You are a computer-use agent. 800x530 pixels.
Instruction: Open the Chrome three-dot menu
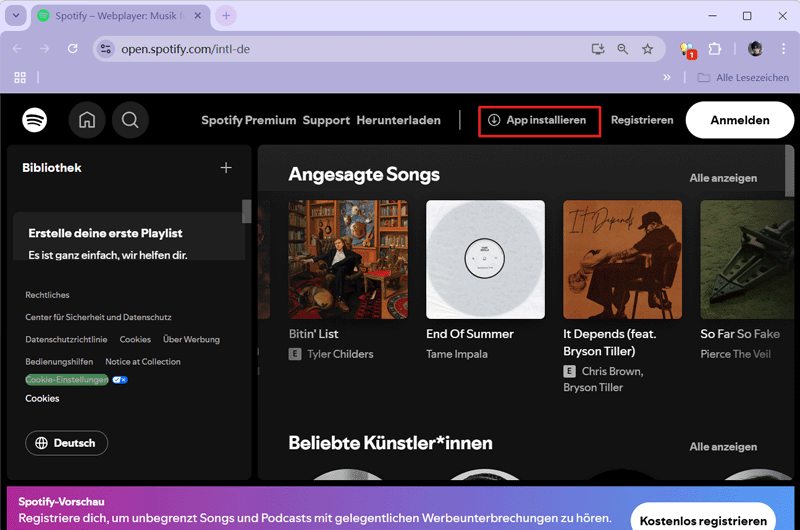point(783,49)
